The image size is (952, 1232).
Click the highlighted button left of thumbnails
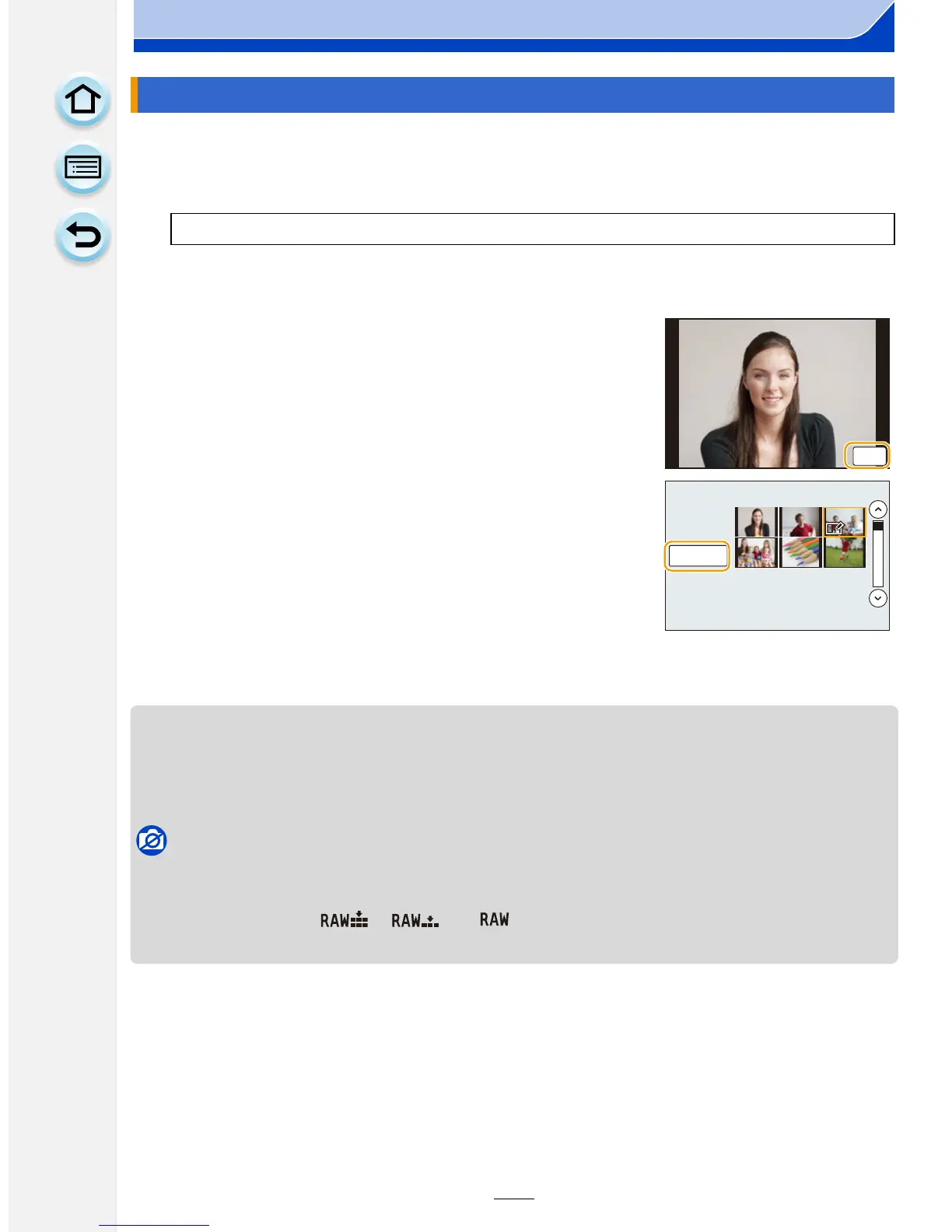click(x=698, y=556)
